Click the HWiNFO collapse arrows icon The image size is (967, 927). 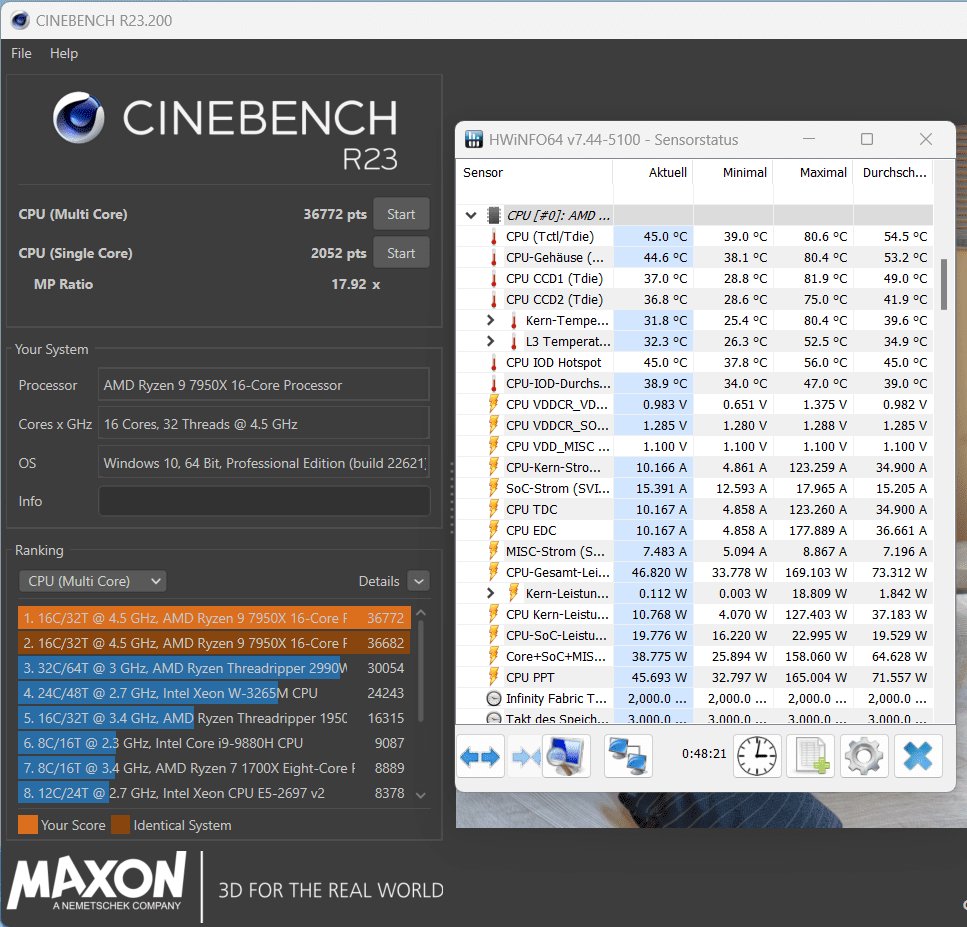click(x=525, y=756)
